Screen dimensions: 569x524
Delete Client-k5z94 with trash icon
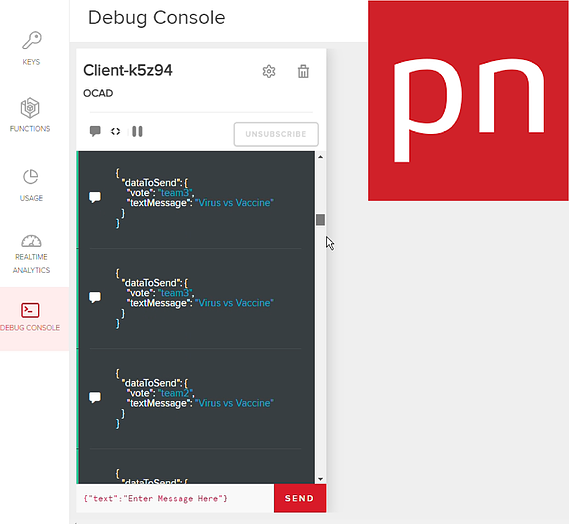pos(303,71)
